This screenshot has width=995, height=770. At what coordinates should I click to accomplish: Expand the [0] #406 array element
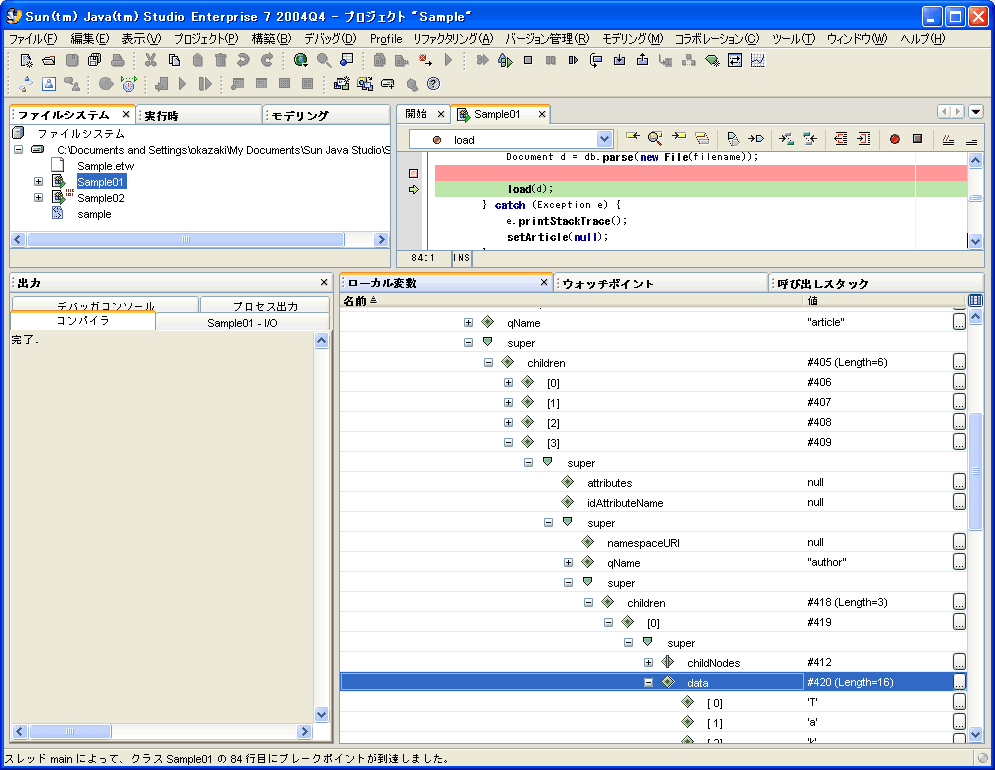point(508,382)
